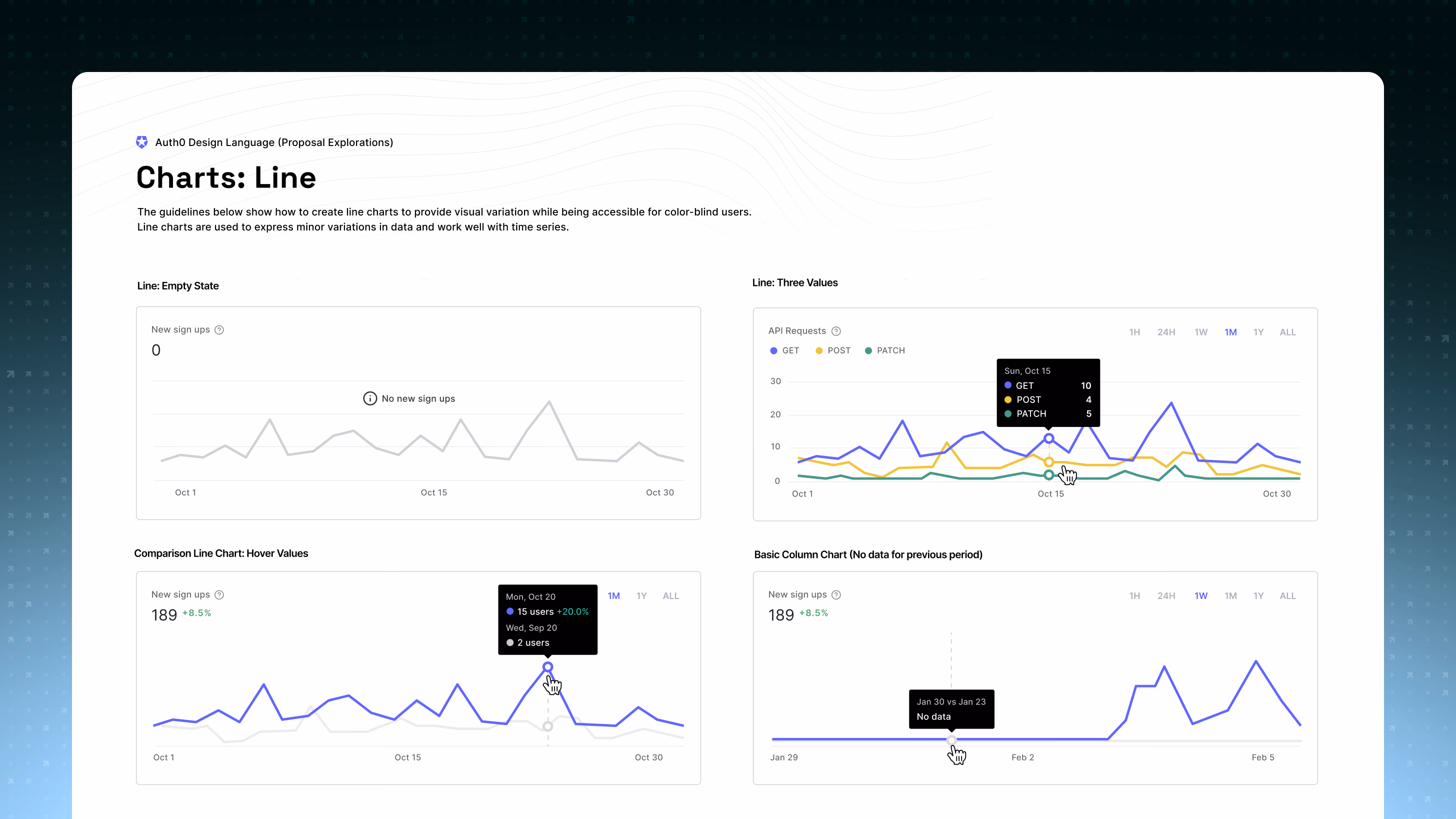Screen dimensions: 1456x819
Task: Click 'Feb 5' axis label
Action: (1262, 757)
